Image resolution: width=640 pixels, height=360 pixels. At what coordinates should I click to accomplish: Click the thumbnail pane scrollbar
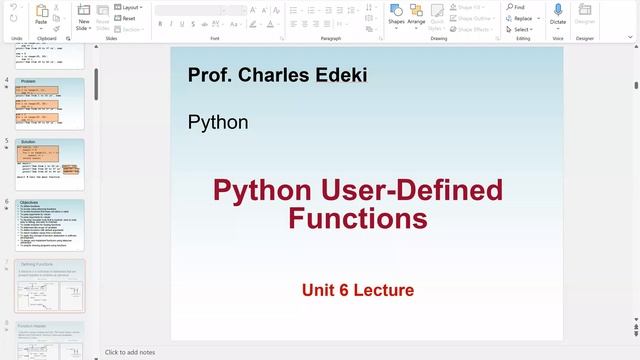coord(96,84)
